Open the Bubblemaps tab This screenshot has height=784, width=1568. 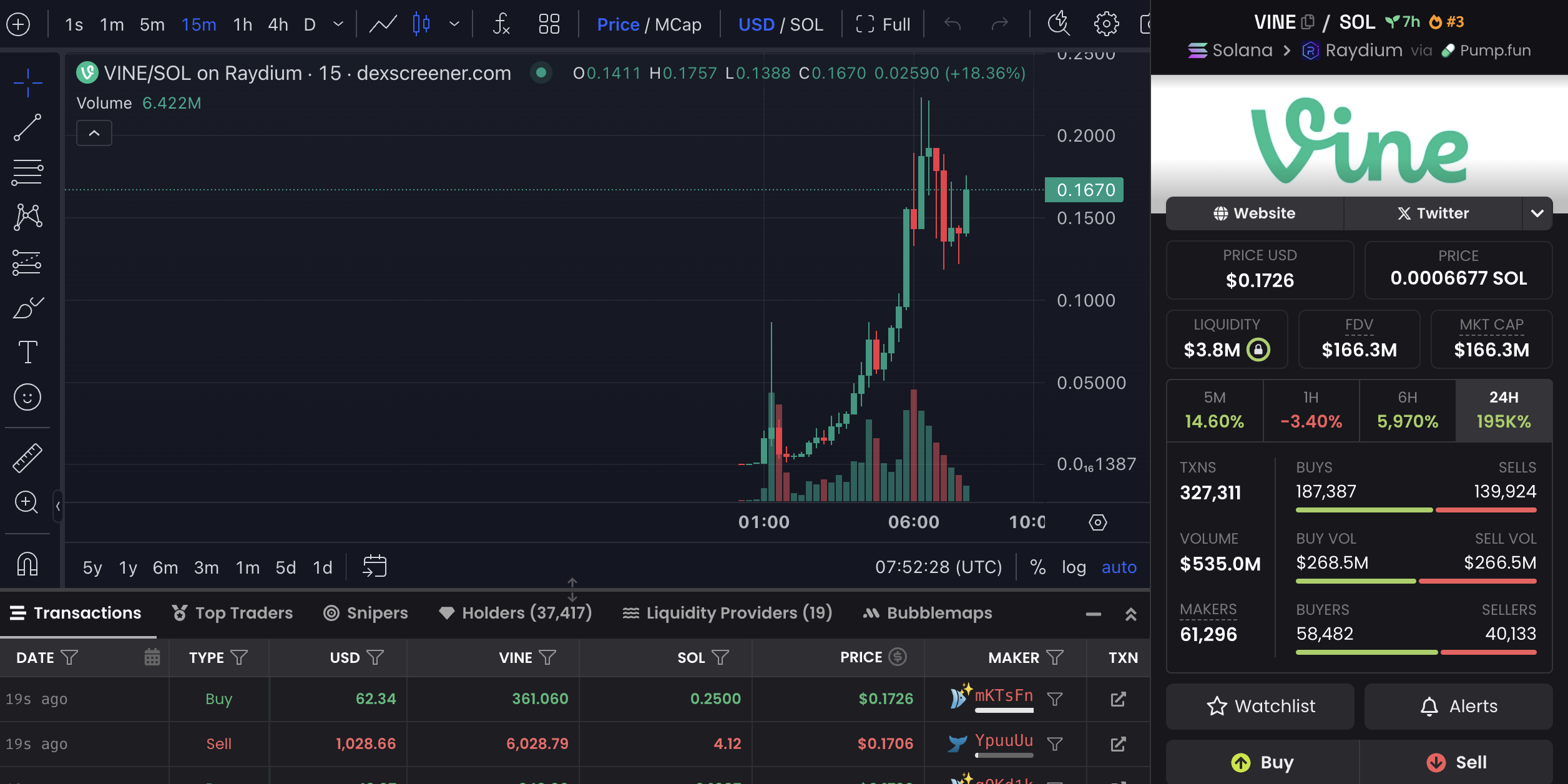(927, 613)
